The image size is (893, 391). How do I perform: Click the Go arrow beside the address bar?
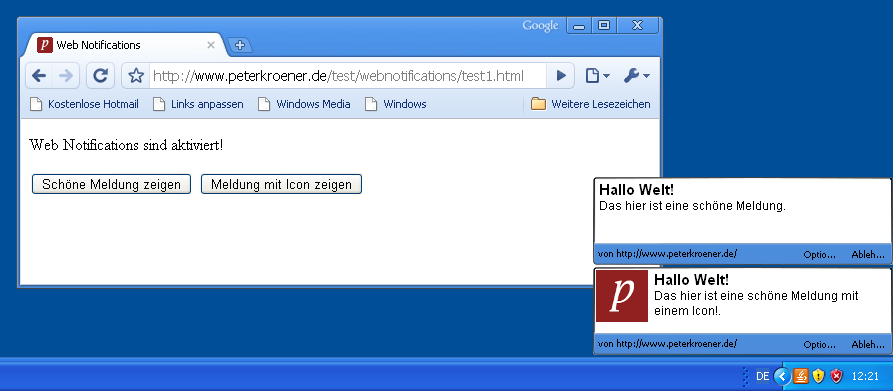[561, 76]
